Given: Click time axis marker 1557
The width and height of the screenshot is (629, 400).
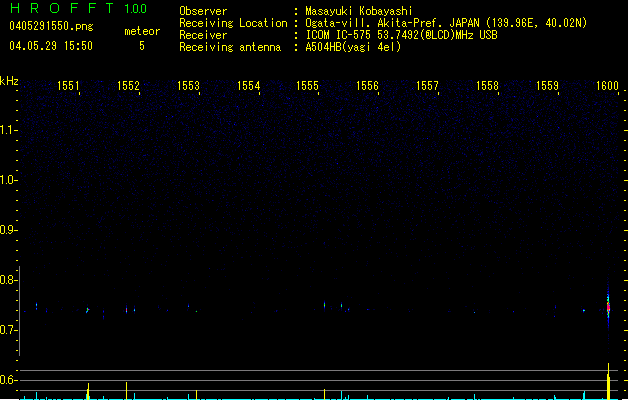Looking at the screenshot, I should (427, 85).
